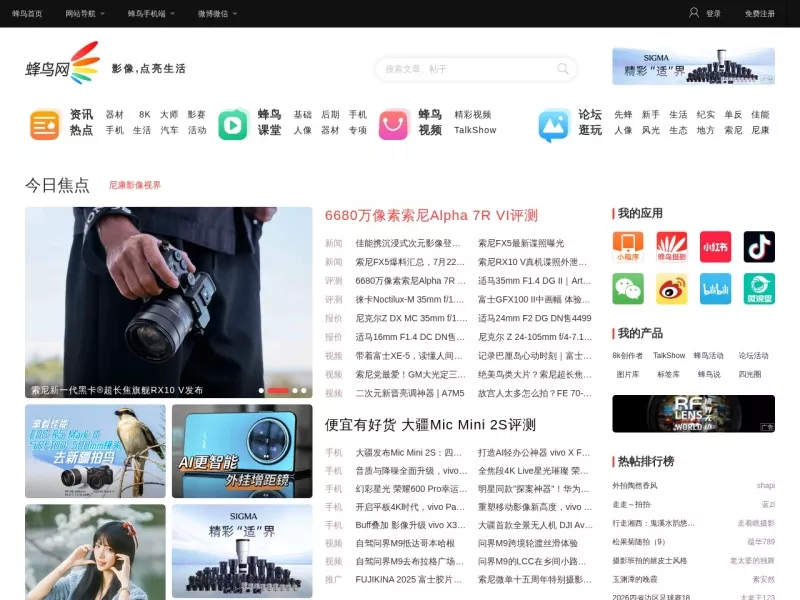Select 器材 under 资讯热点
This screenshot has width=800, height=600.
coord(115,115)
